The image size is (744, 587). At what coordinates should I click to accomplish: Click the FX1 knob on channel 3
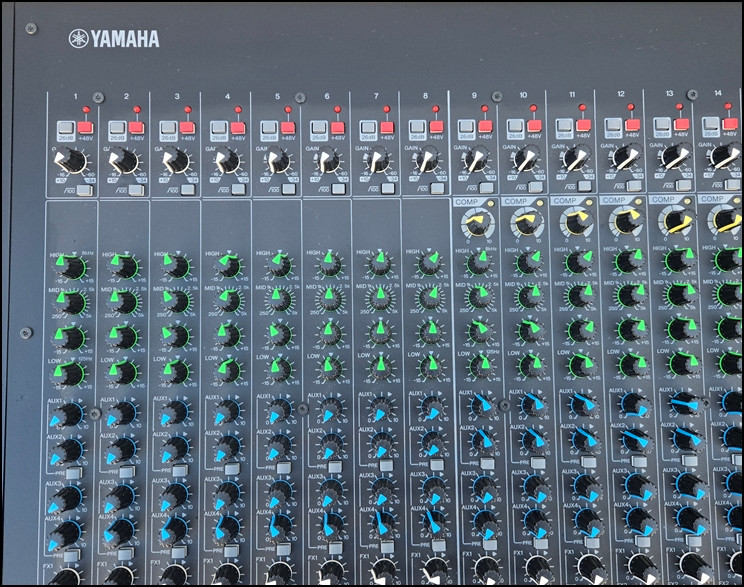[174, 575]
